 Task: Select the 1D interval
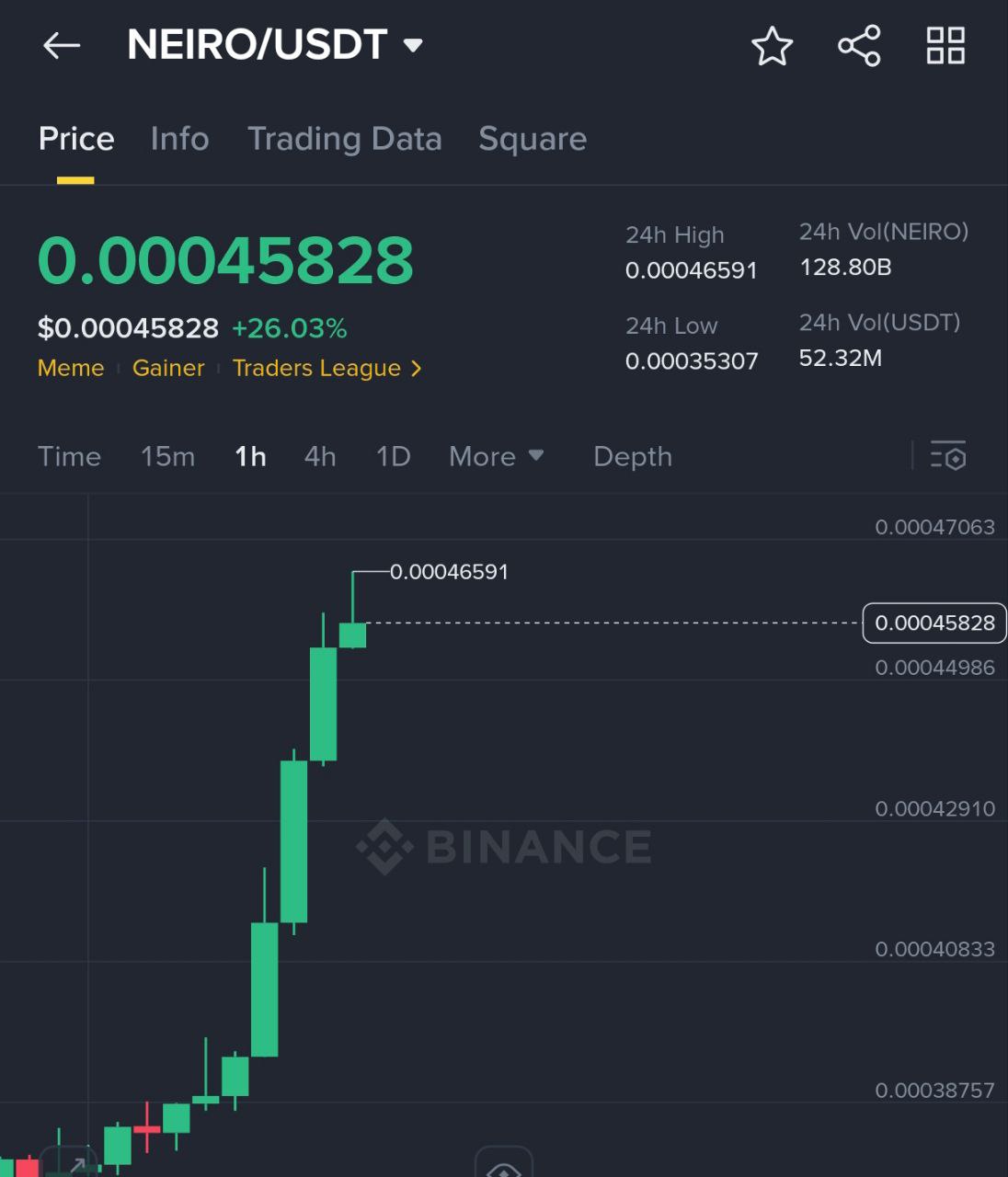(x=393, y=456)
